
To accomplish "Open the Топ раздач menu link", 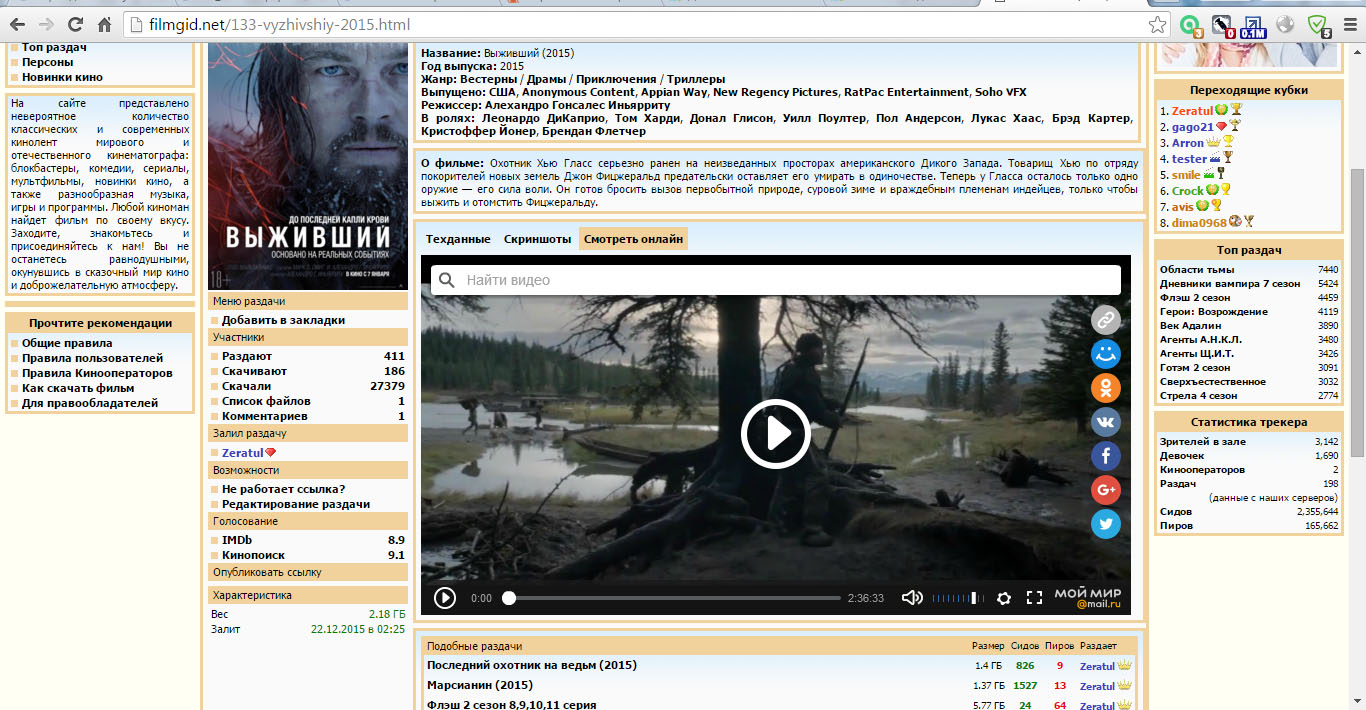I will coord(54,47).
